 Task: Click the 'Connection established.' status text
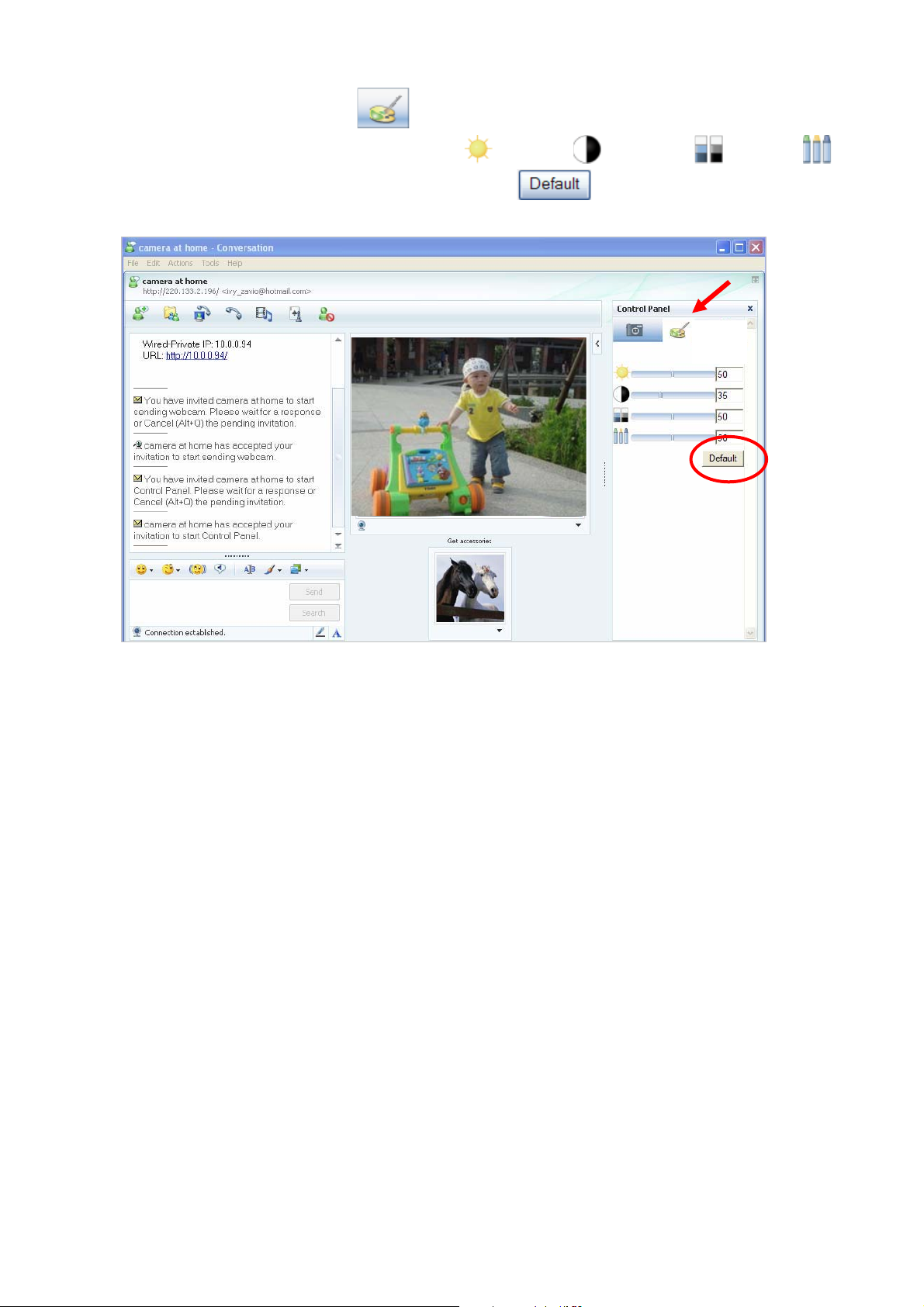click(x=185, y=632)
